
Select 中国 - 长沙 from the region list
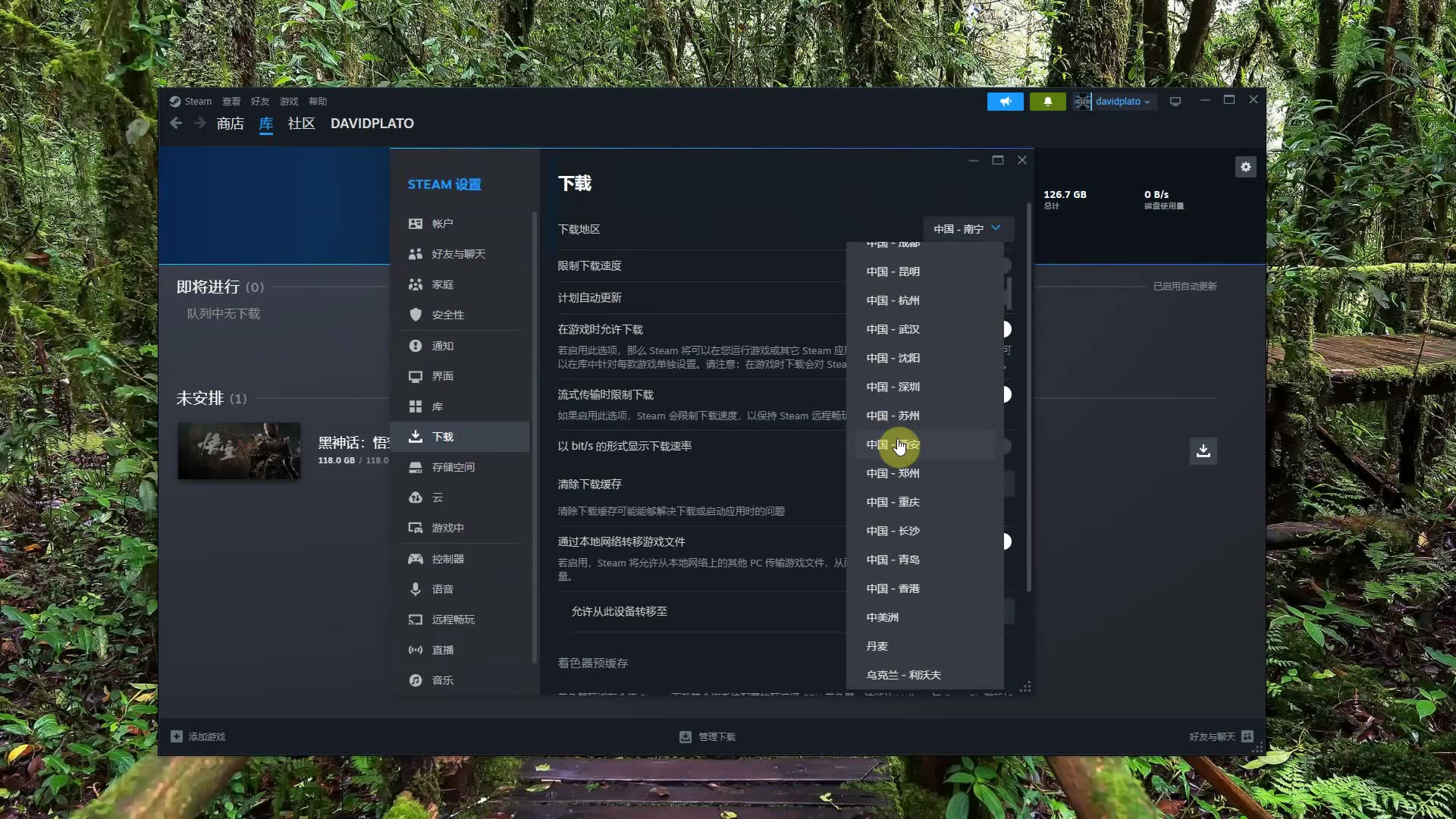[925, 531]
